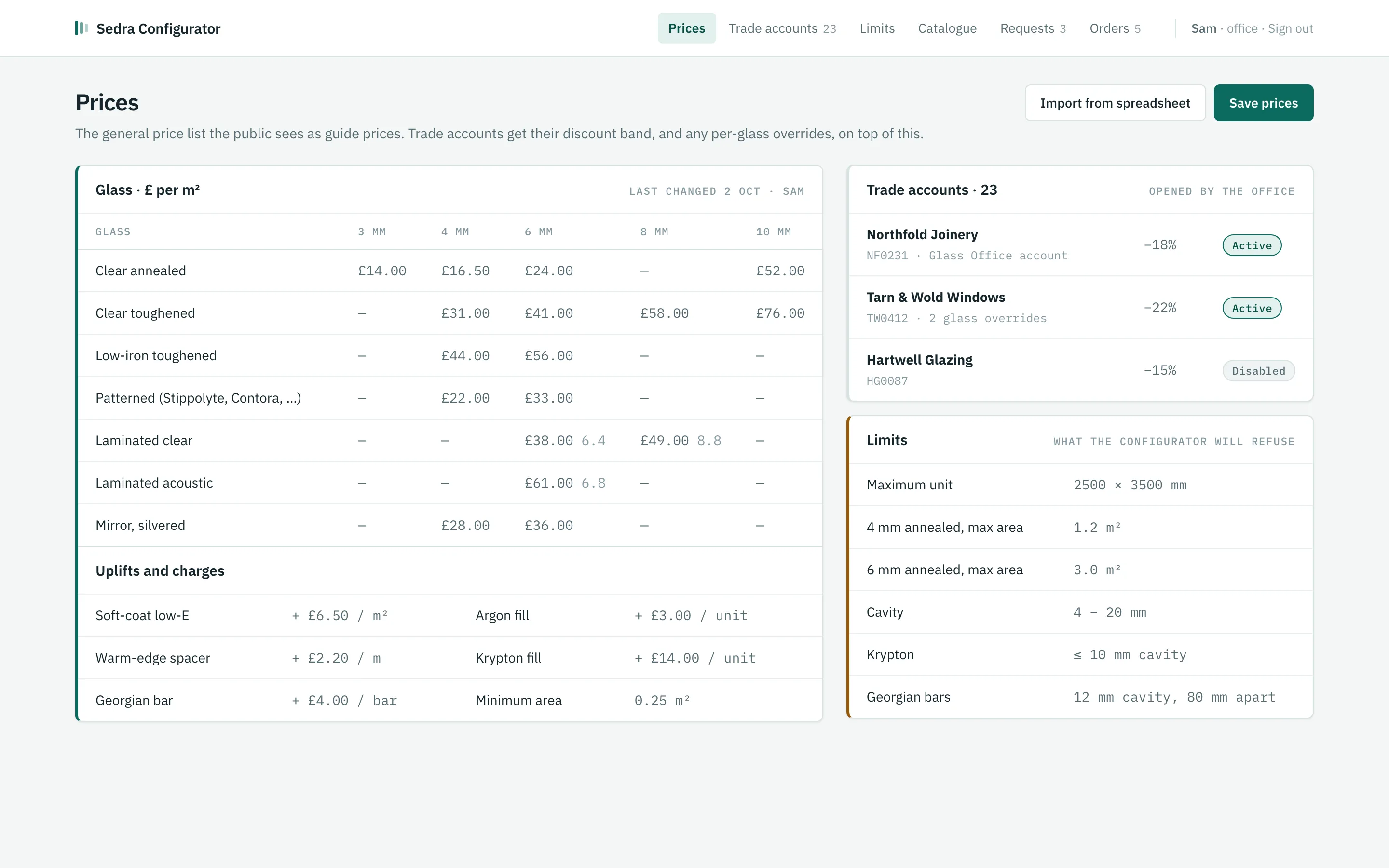Edit Clear toughened 8 mm price £58.00
Screen dimensions: 1389x868
pos(664,313)
